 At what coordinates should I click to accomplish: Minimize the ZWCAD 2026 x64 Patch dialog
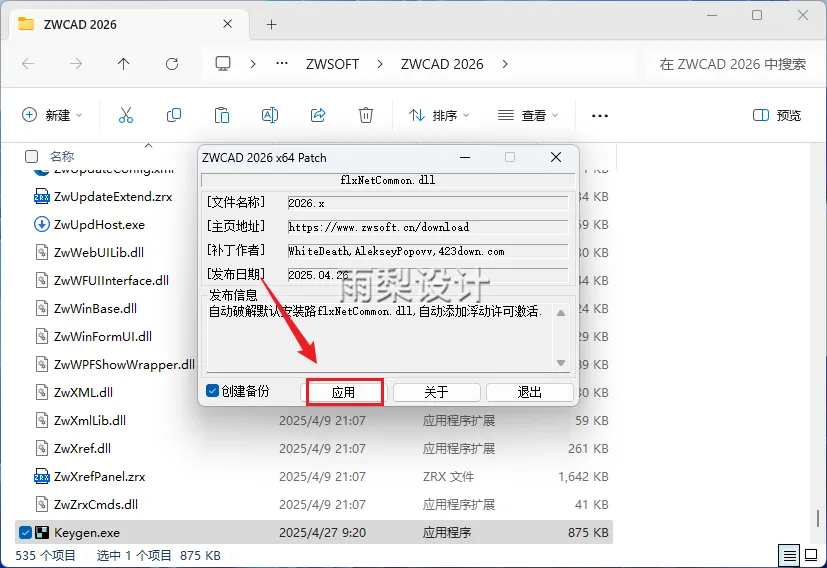[465, 157]
